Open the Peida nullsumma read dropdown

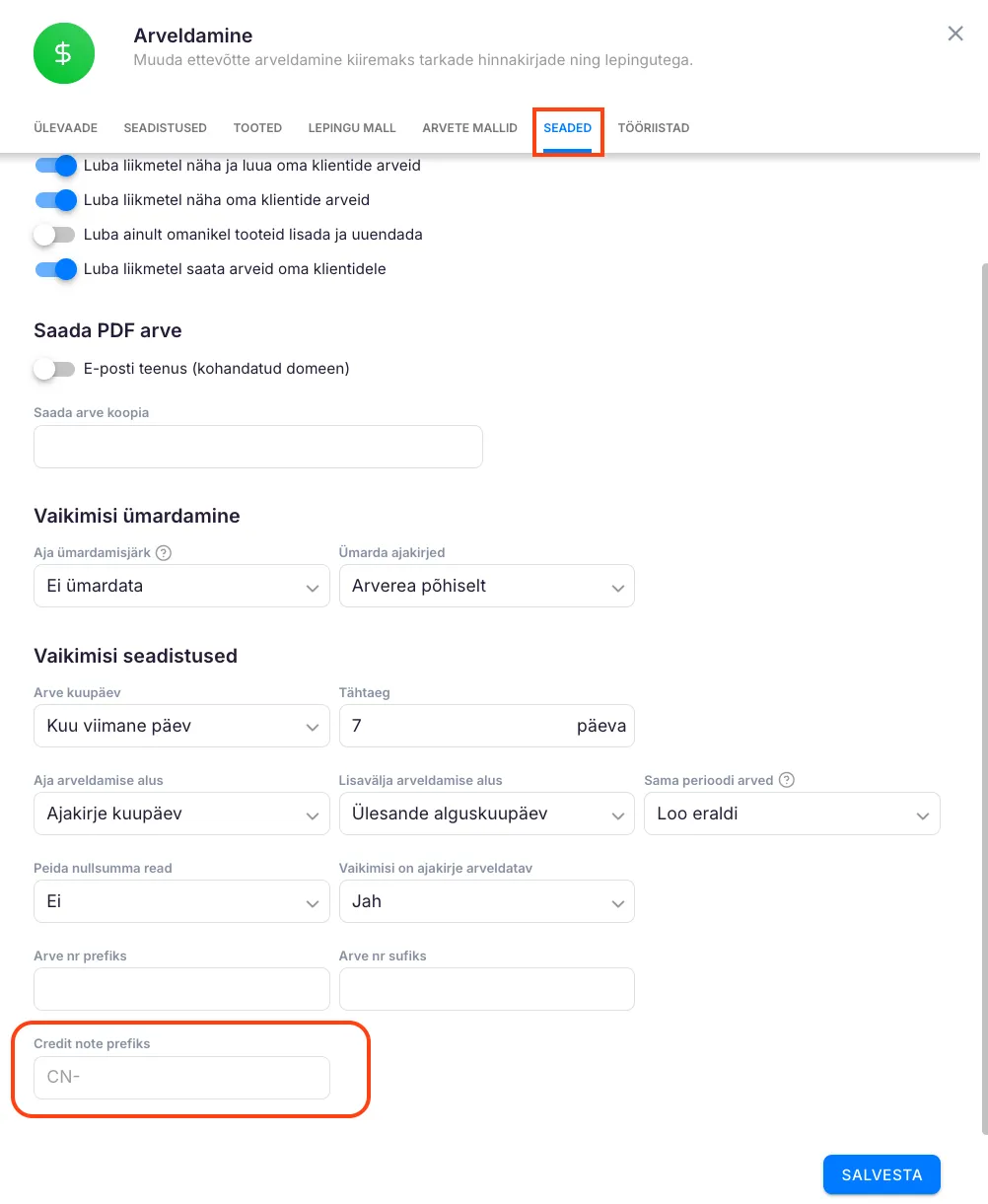(181, 901)
